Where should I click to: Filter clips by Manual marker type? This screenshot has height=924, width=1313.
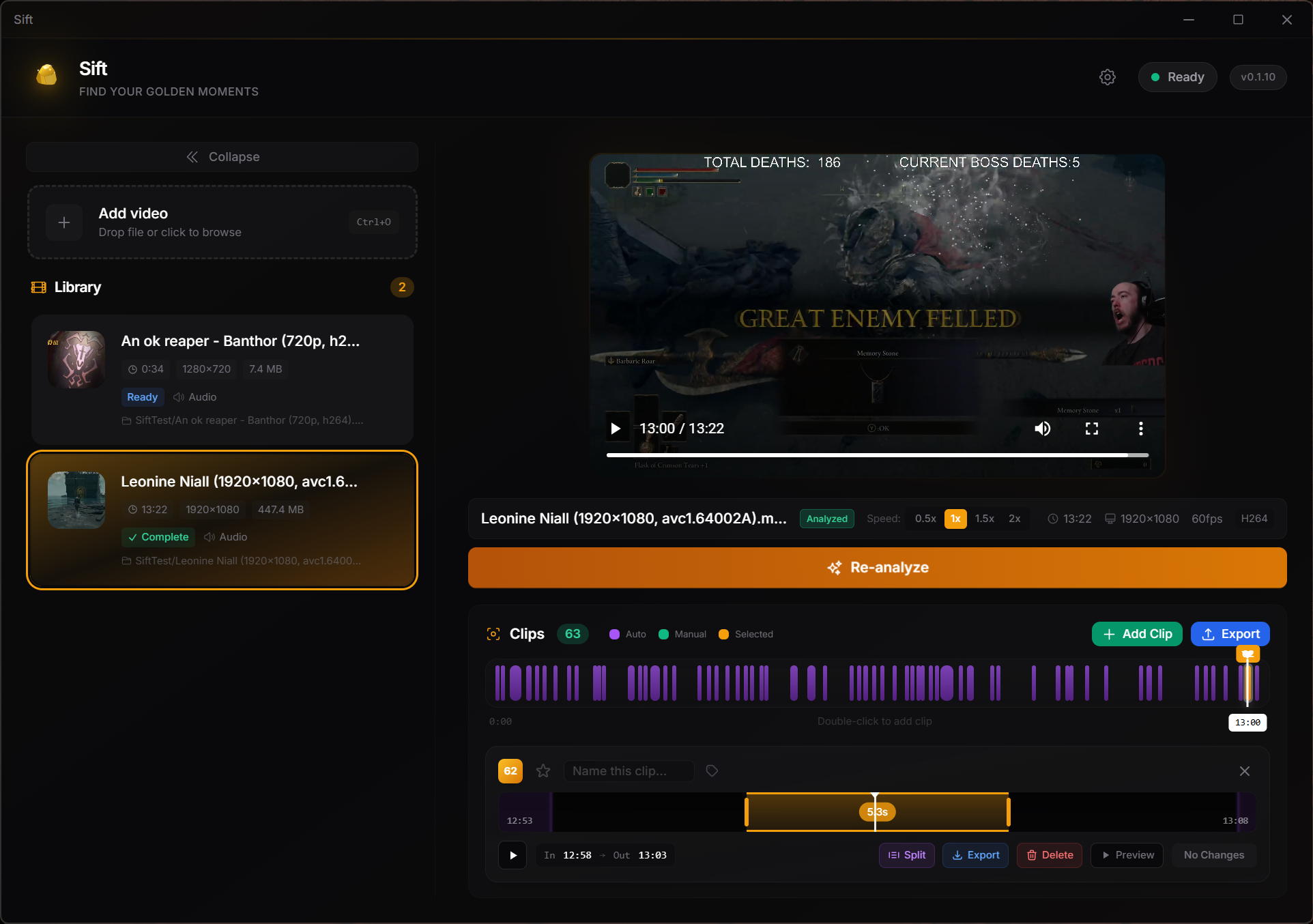tap(682, 634)
